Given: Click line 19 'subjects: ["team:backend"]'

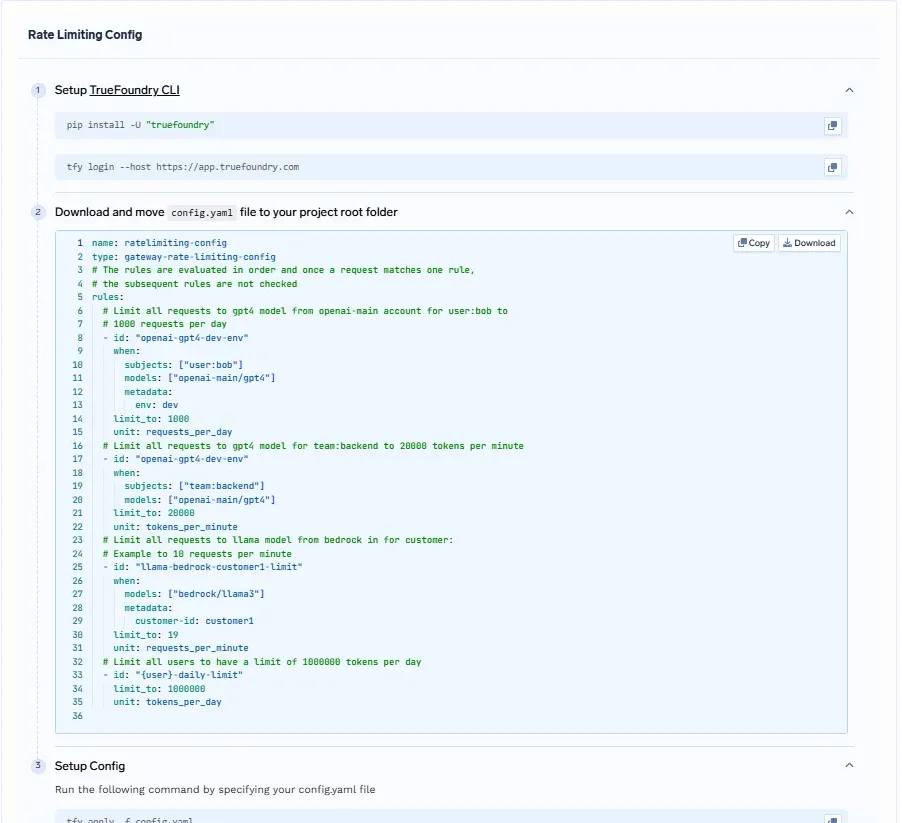Looking at the screenshot, I should [194, 486].
